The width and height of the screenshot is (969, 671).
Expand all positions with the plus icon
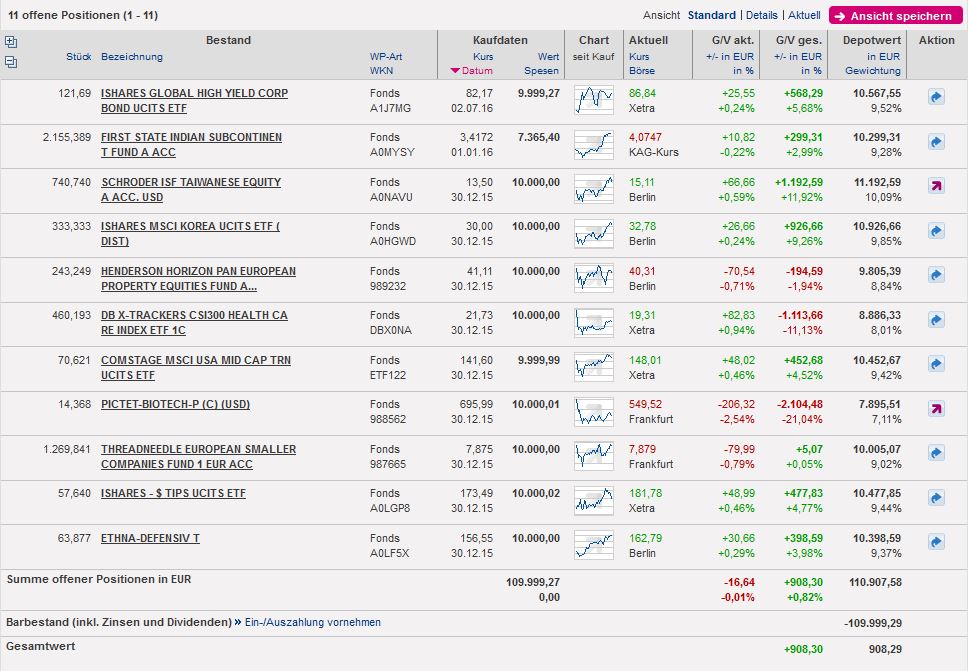point(11,42)
